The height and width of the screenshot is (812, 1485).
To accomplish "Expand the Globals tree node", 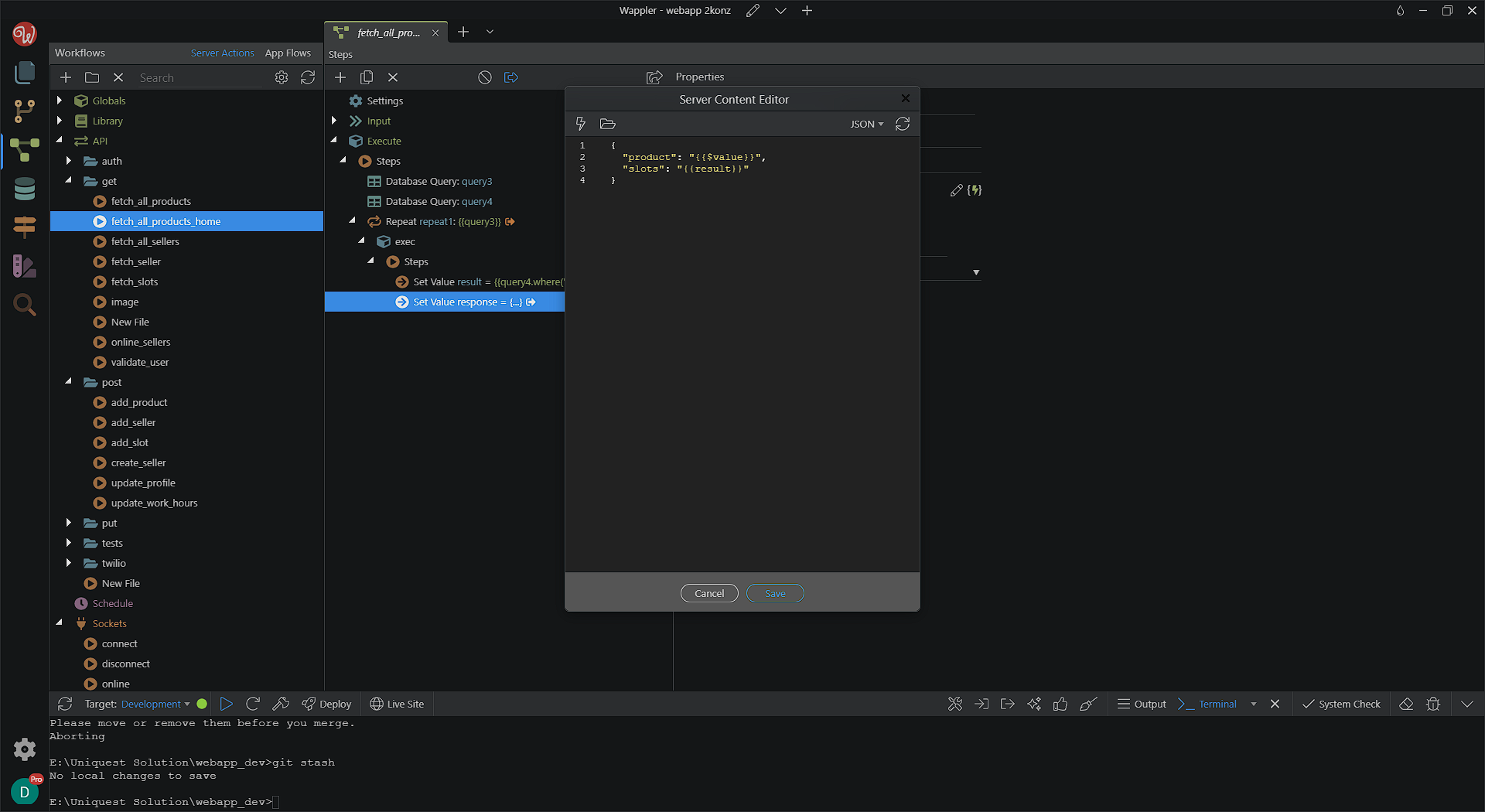I will 60,101.
